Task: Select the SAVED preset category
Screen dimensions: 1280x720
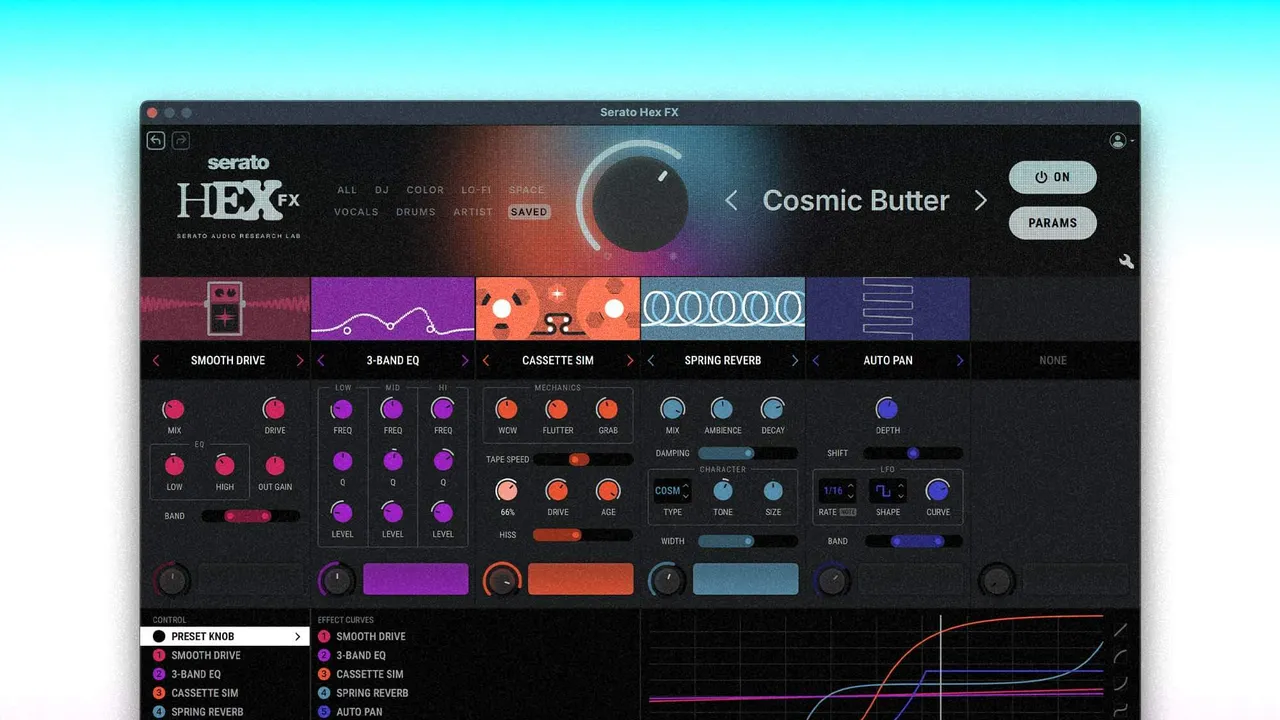Action: [529, 212]
